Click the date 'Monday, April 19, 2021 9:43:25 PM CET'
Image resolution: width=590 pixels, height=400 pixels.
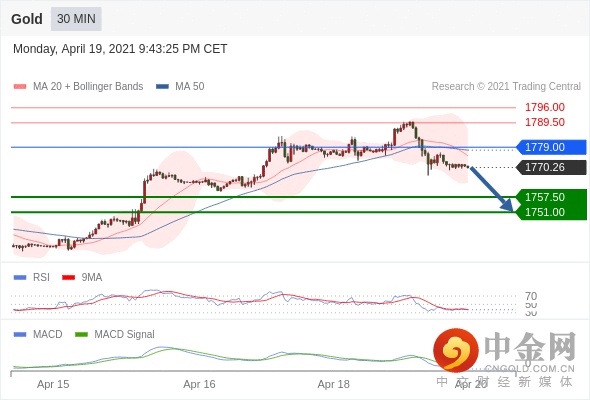pyautogui.click(x=120, y=49)
